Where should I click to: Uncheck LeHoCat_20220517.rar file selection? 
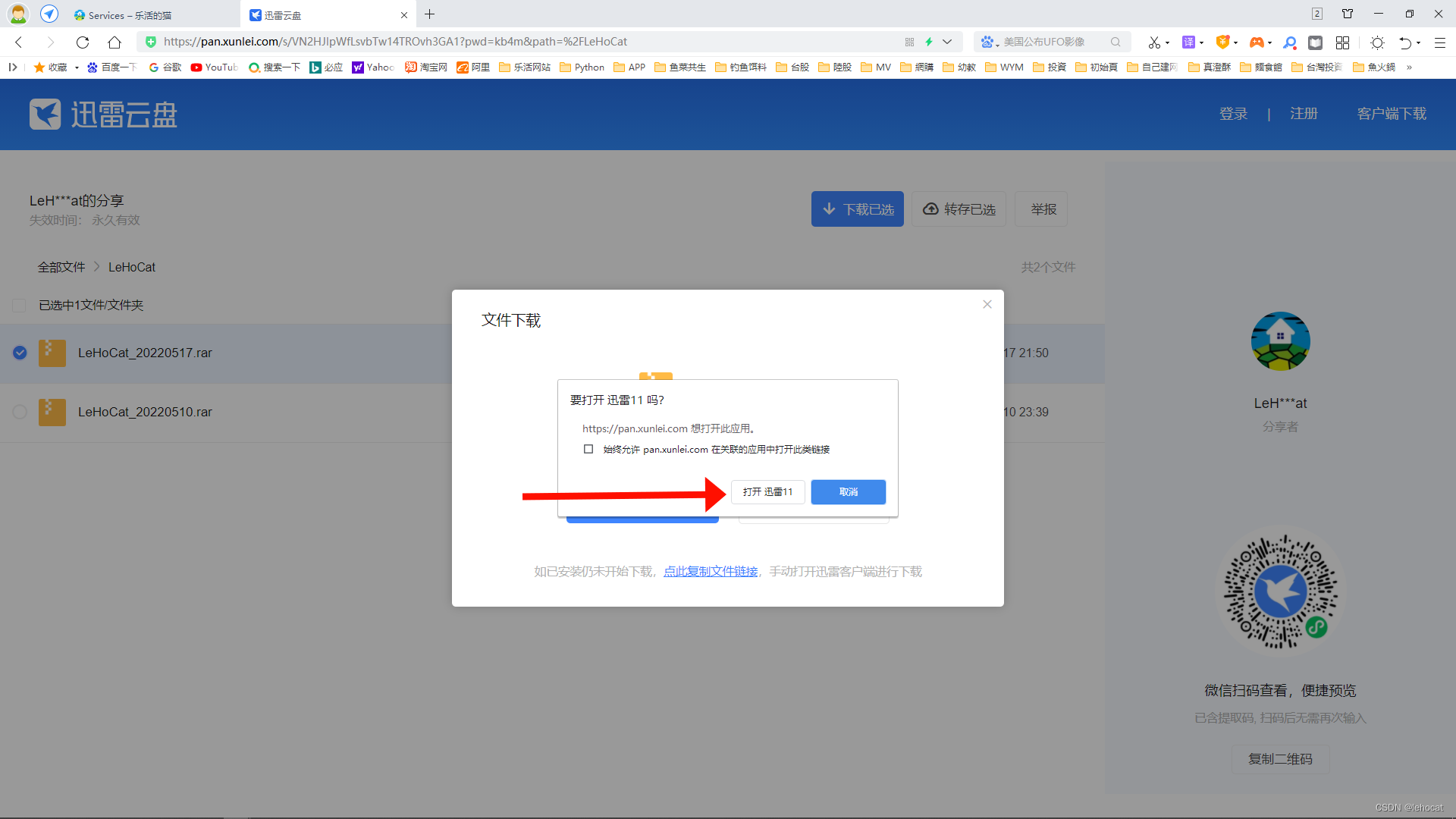(20, 353)
